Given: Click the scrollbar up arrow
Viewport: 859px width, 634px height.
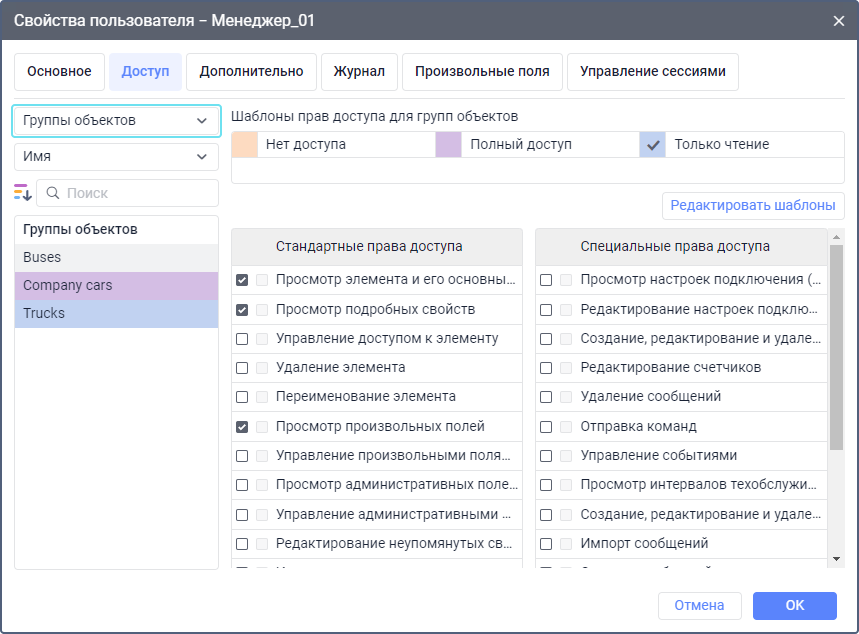Looking at the screenshot, I should pyautogui.click(x=836, y=238).
